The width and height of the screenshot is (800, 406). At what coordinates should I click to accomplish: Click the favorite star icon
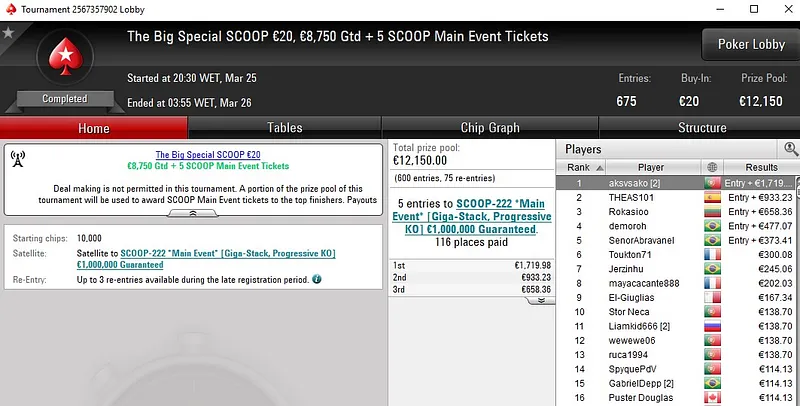pyautogui.click(x=8, y=33)
